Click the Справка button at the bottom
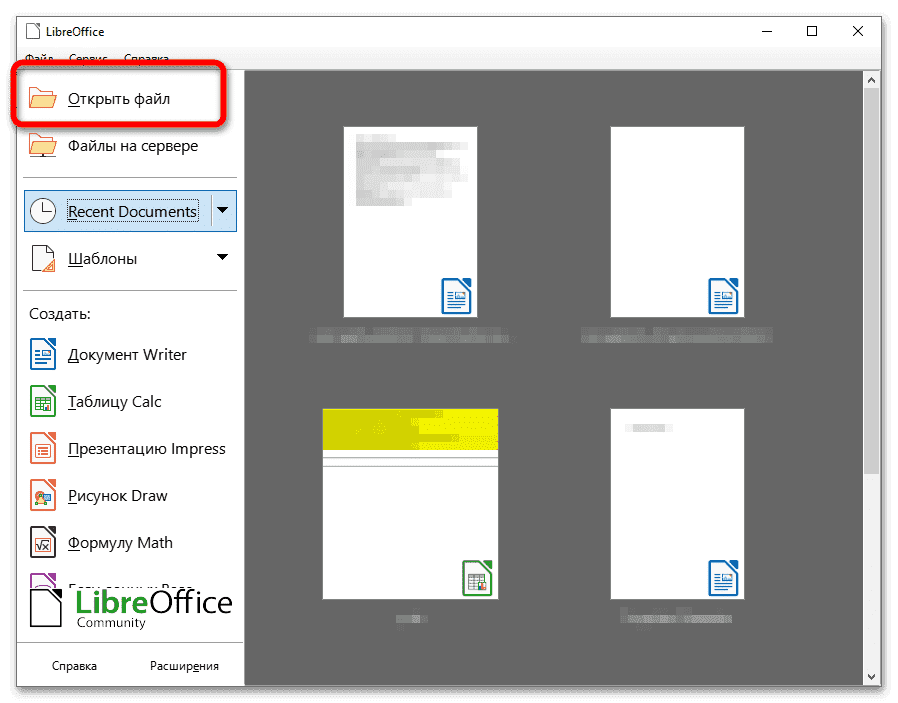The height and width of the screenshot is (703, 898). tap(74, 666)
